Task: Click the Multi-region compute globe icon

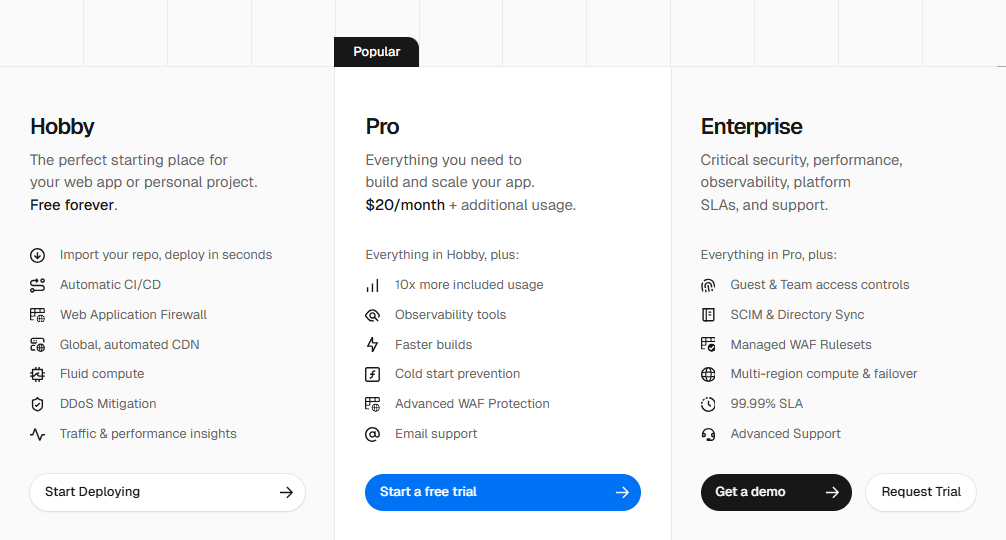Action: 709,374
